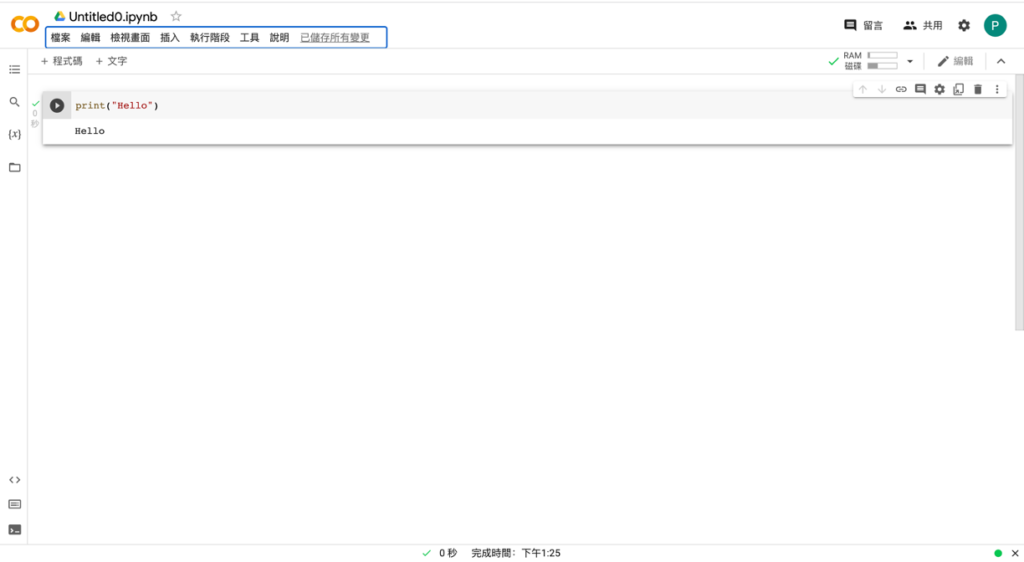Run the print("Hello") code cell
1024x562 pixels.
[57, 105]
